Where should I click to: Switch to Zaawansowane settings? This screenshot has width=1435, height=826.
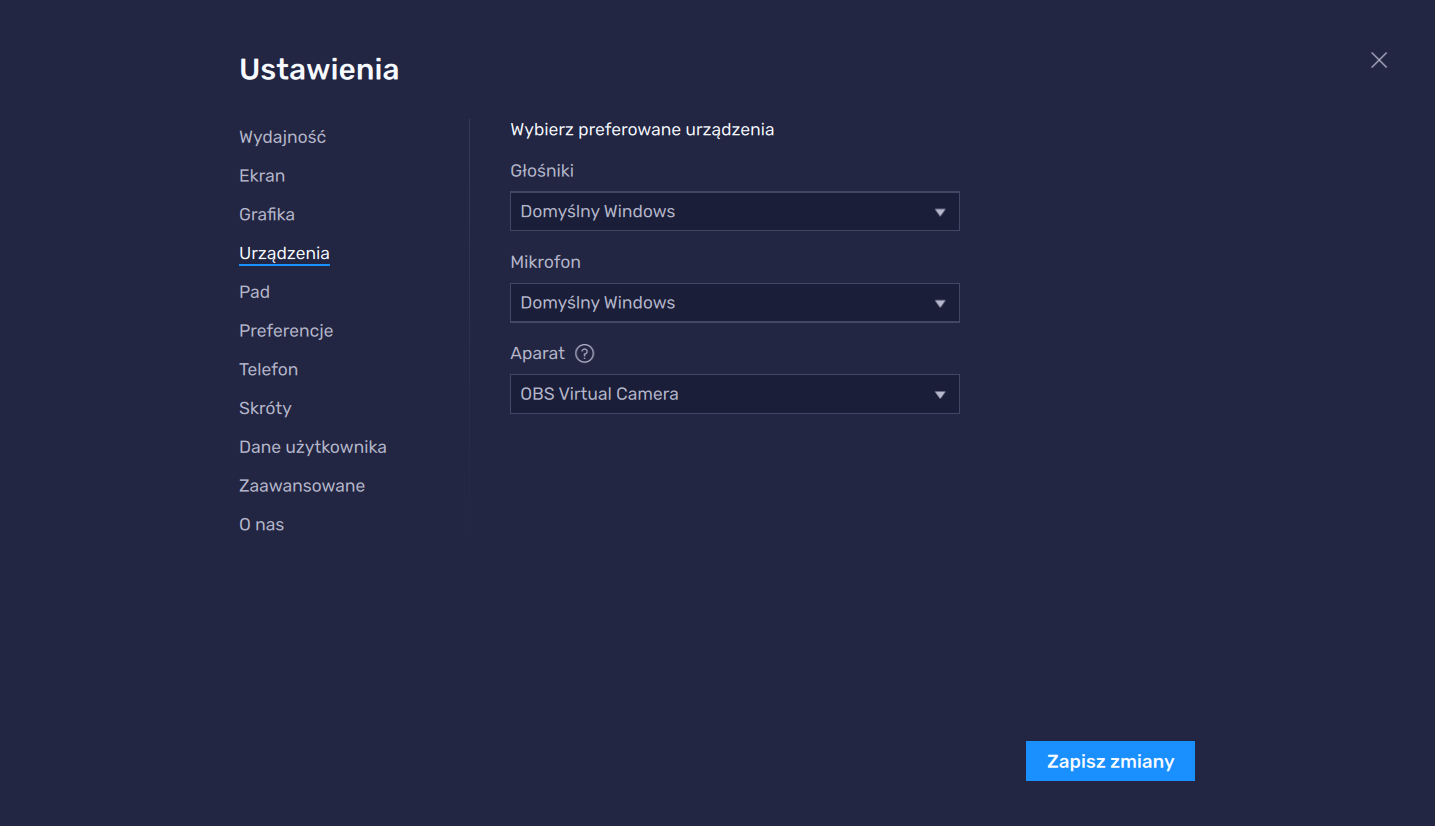pyautogui.click(x=302, y=486)
